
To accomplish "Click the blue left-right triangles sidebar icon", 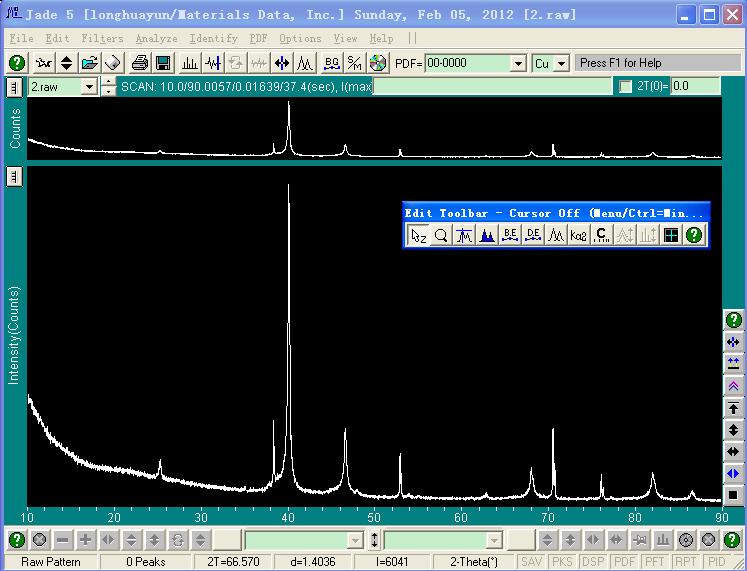I will click(733, 473).
